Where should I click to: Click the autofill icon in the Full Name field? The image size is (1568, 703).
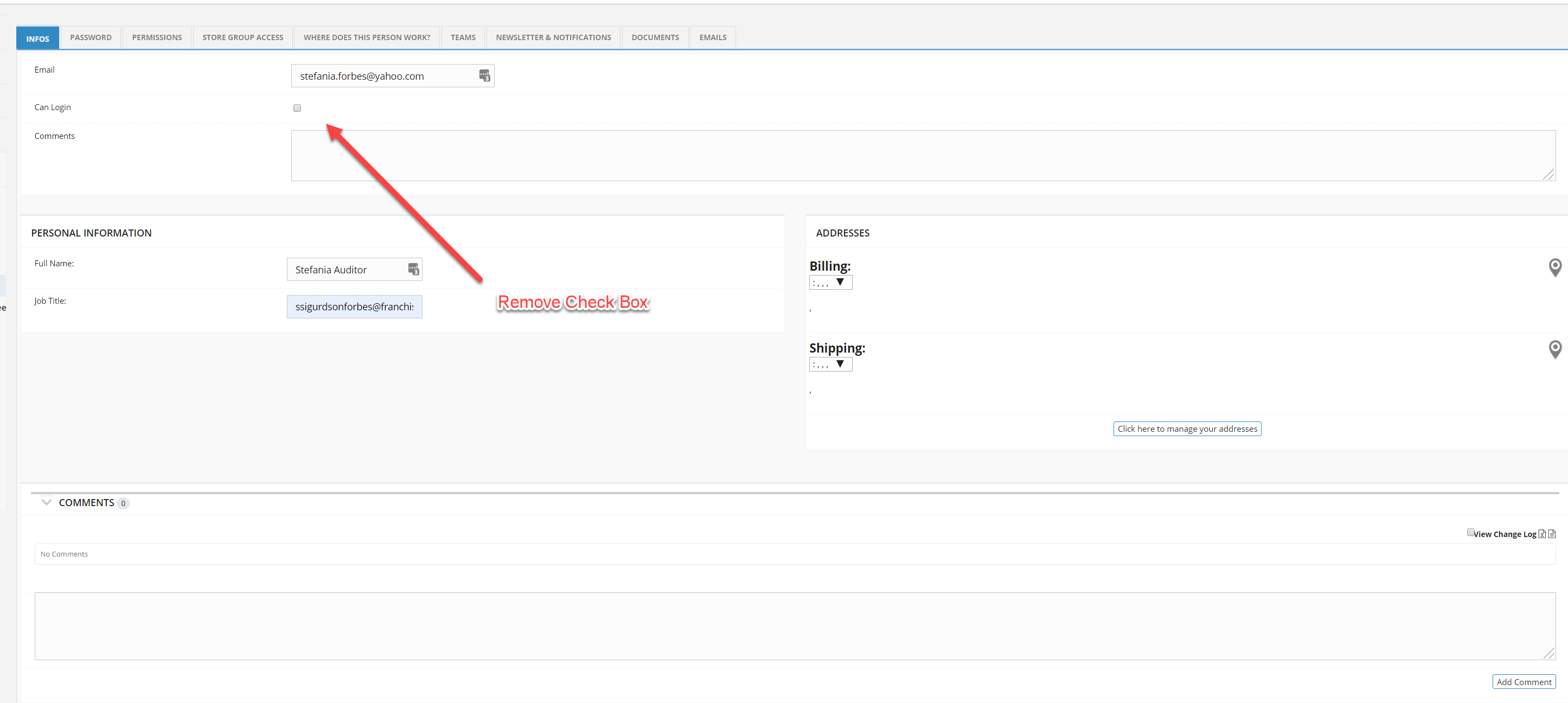[413, 269]
